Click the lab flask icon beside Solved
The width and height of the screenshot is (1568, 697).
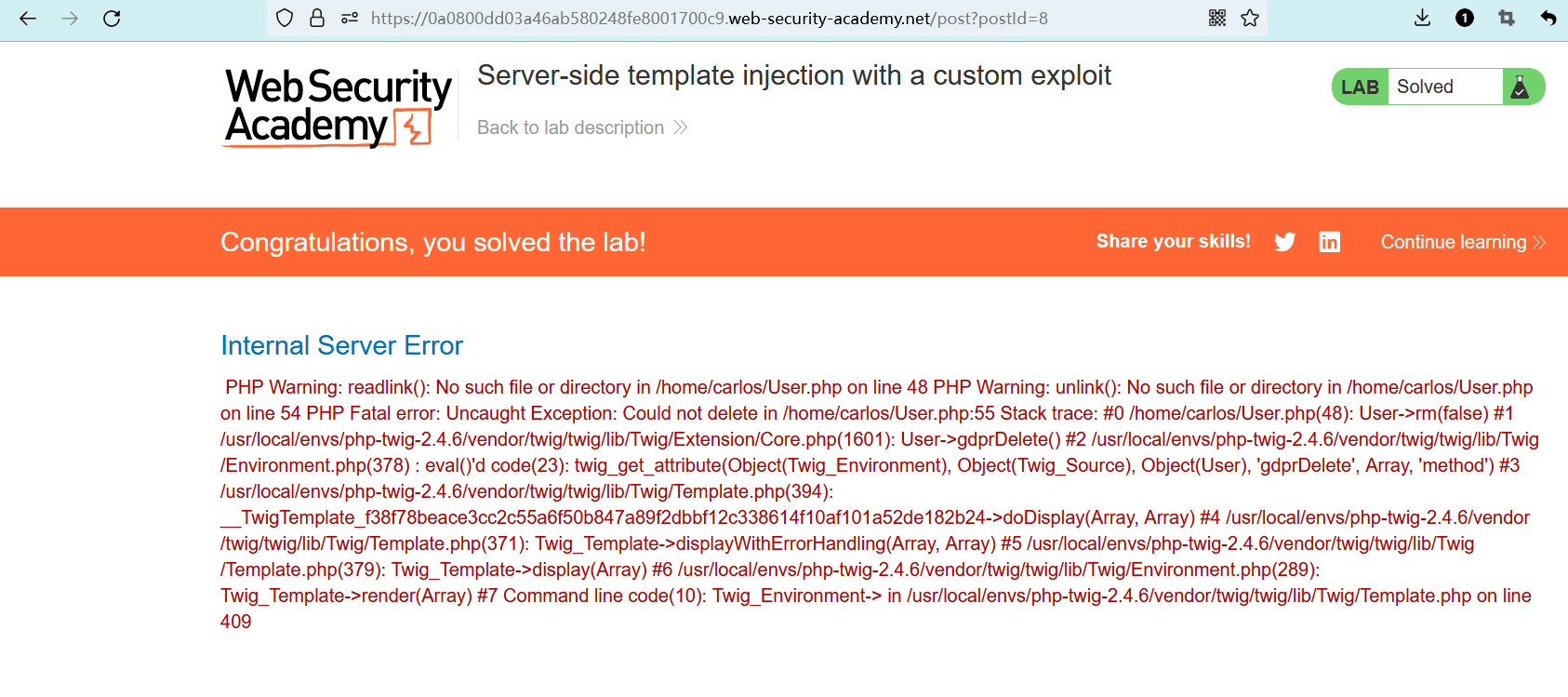coord(1521,87)
